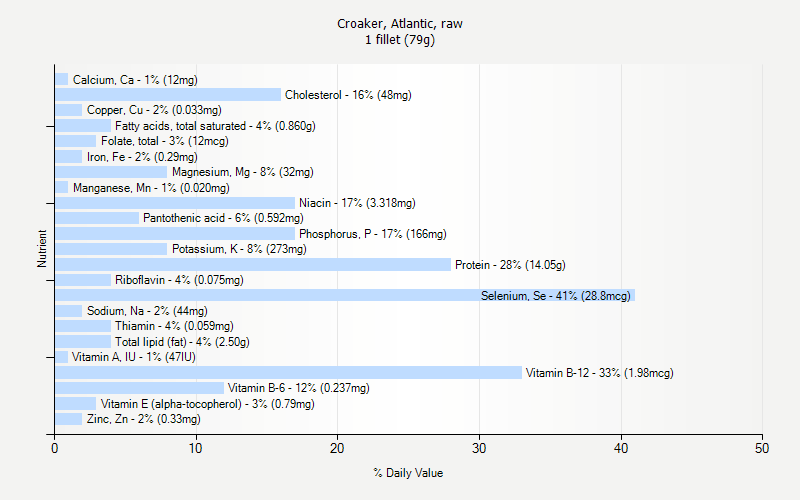Select 'Selenium, Se - 41% (28.8mcg)' label
800x500 pixels.
coord(556,296)
